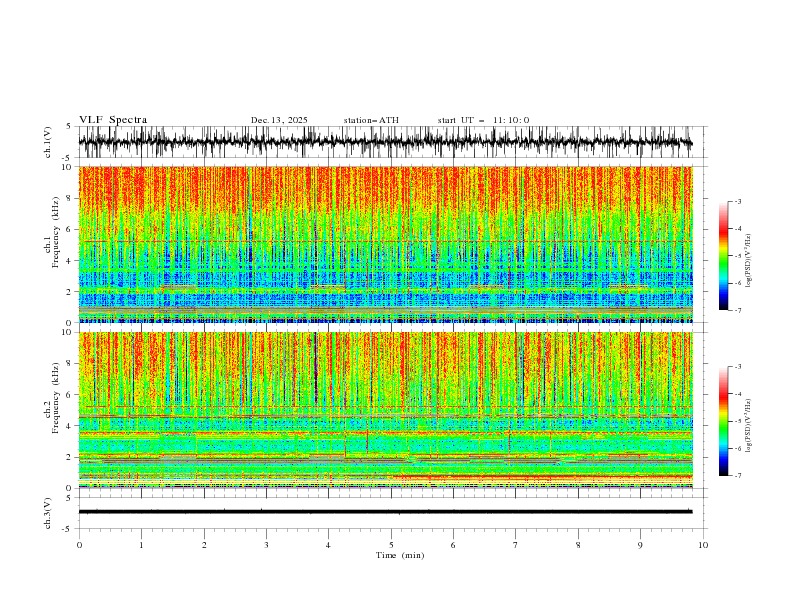Click the "VLF Spectra" plot title
The height and width of the screenshot is (612, 792).
pos(113,120)
